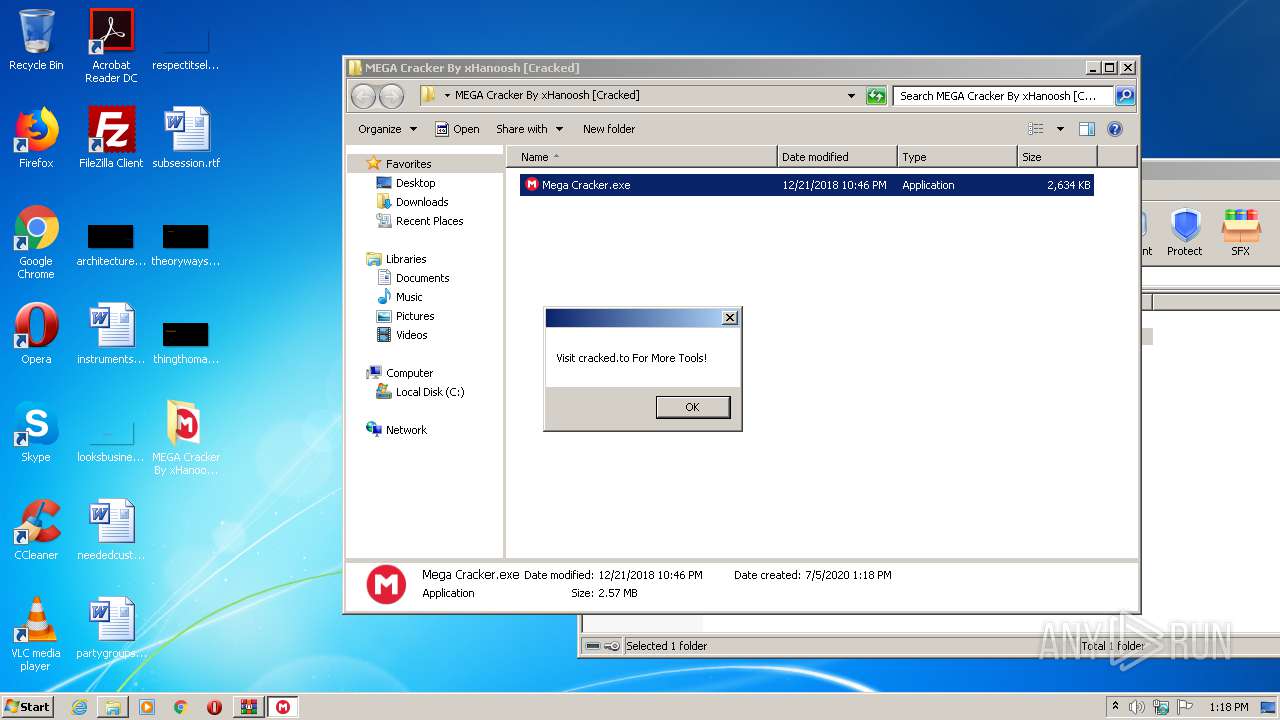The height and width of the screenshot is (720, 1280).
Task: Toggle the preview pane icon
Action: tap(1087, 129)
